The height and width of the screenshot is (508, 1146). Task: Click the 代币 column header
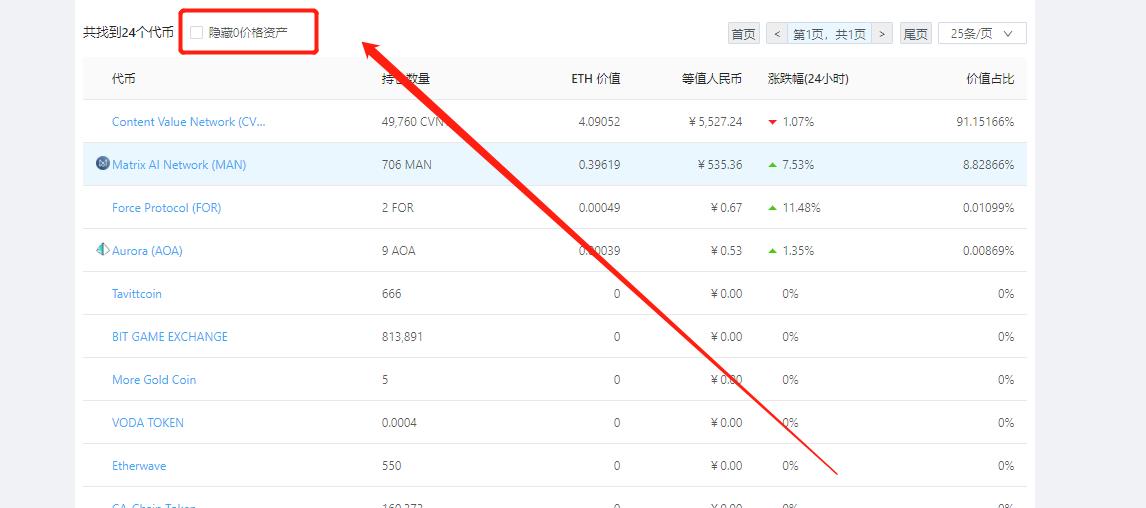coord(124,79)
